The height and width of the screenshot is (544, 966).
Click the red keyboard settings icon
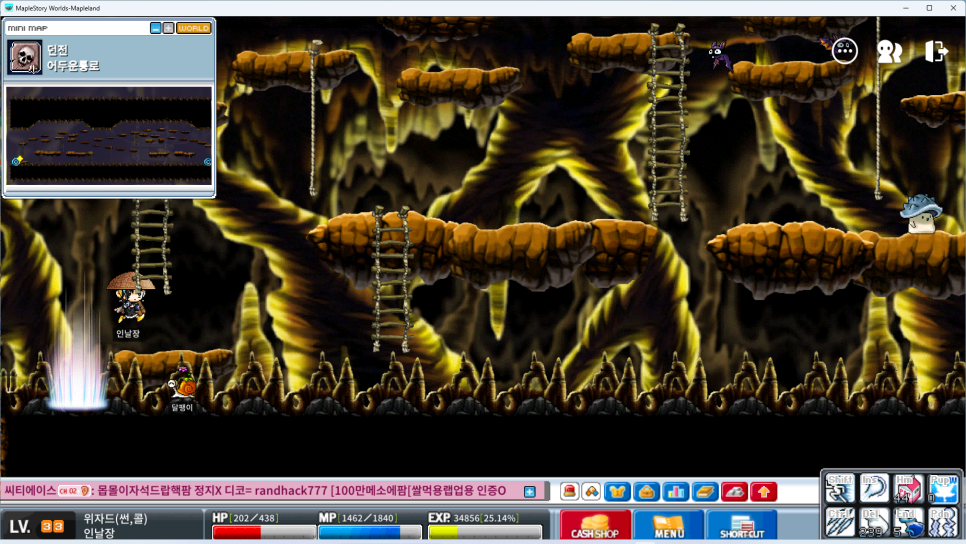pos(734,492)
